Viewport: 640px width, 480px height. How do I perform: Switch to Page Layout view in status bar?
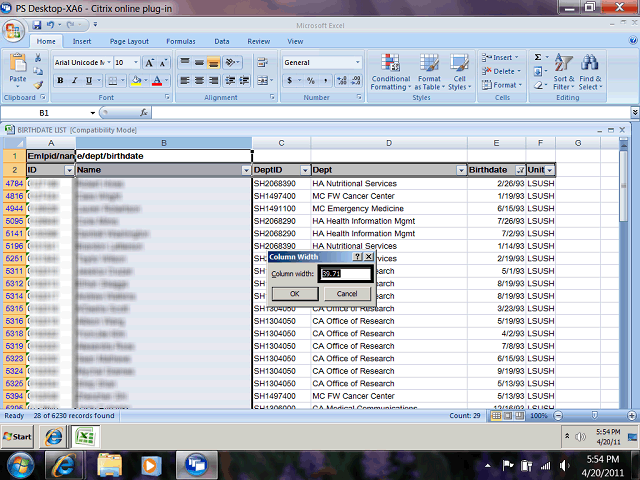click(x=507, y=416)
